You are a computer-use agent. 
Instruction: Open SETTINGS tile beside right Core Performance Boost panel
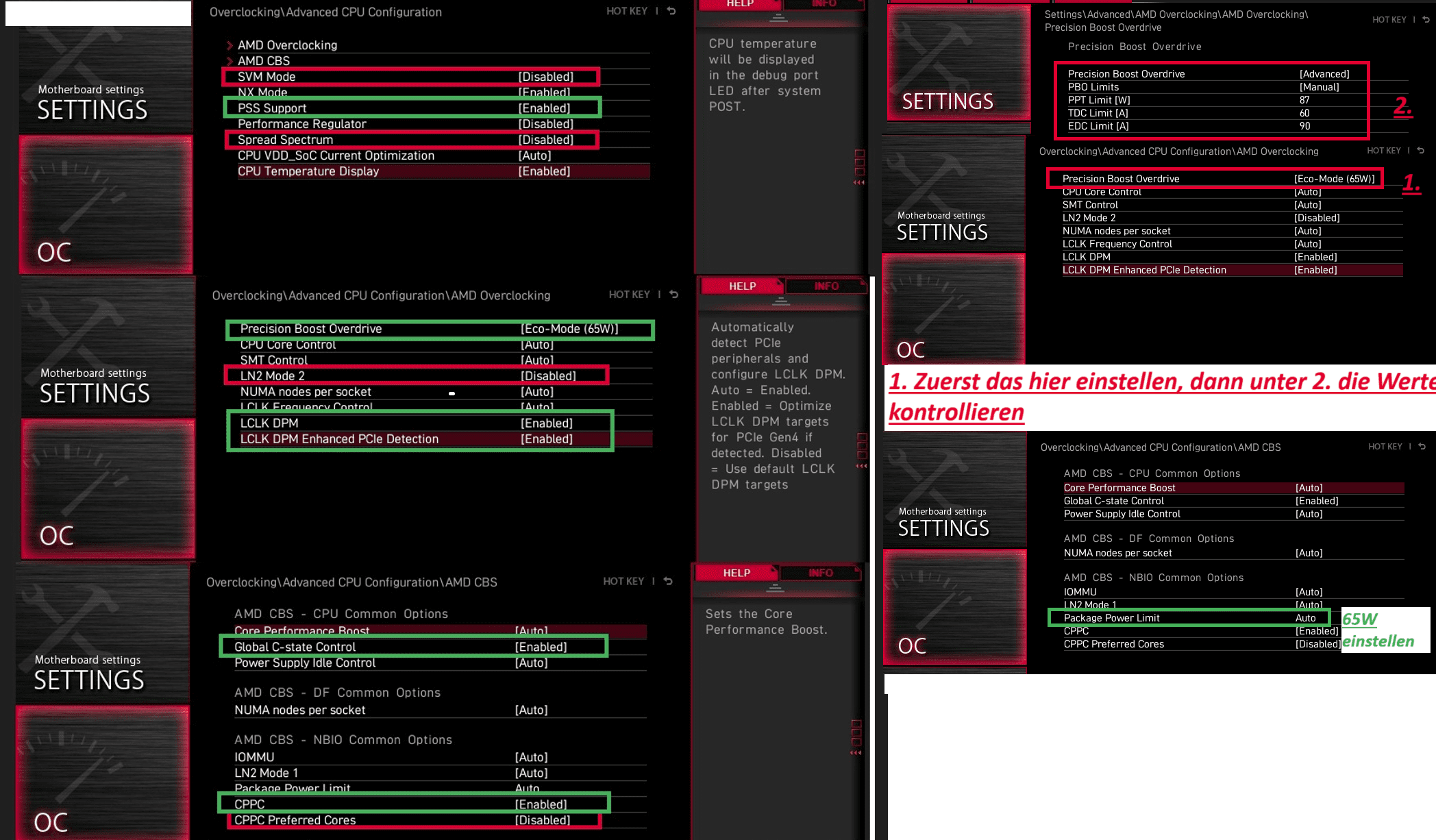[955, 490]
